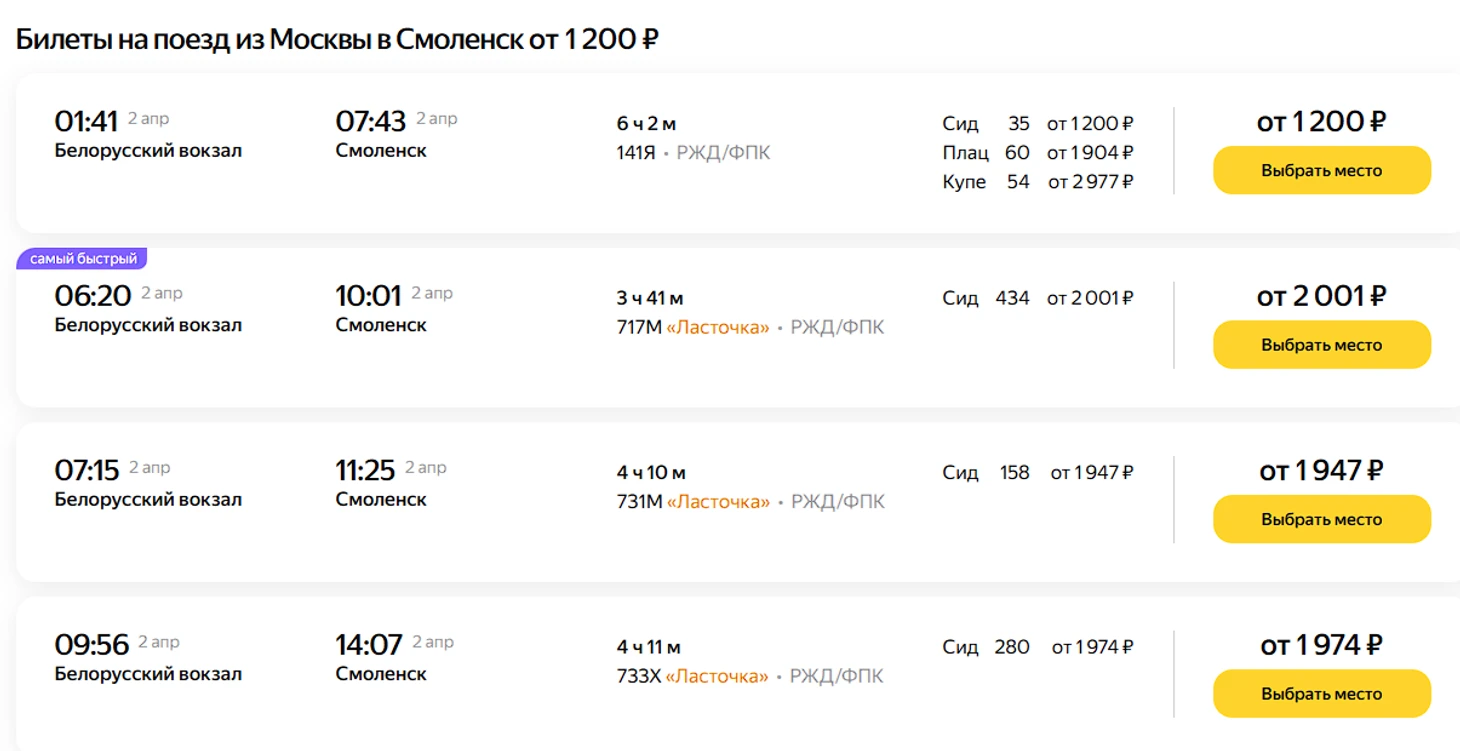Viewport: 1460px width, 751px height.
Task: Click the price "от 1 947 ₽" heading
Action: point(1321,470)
